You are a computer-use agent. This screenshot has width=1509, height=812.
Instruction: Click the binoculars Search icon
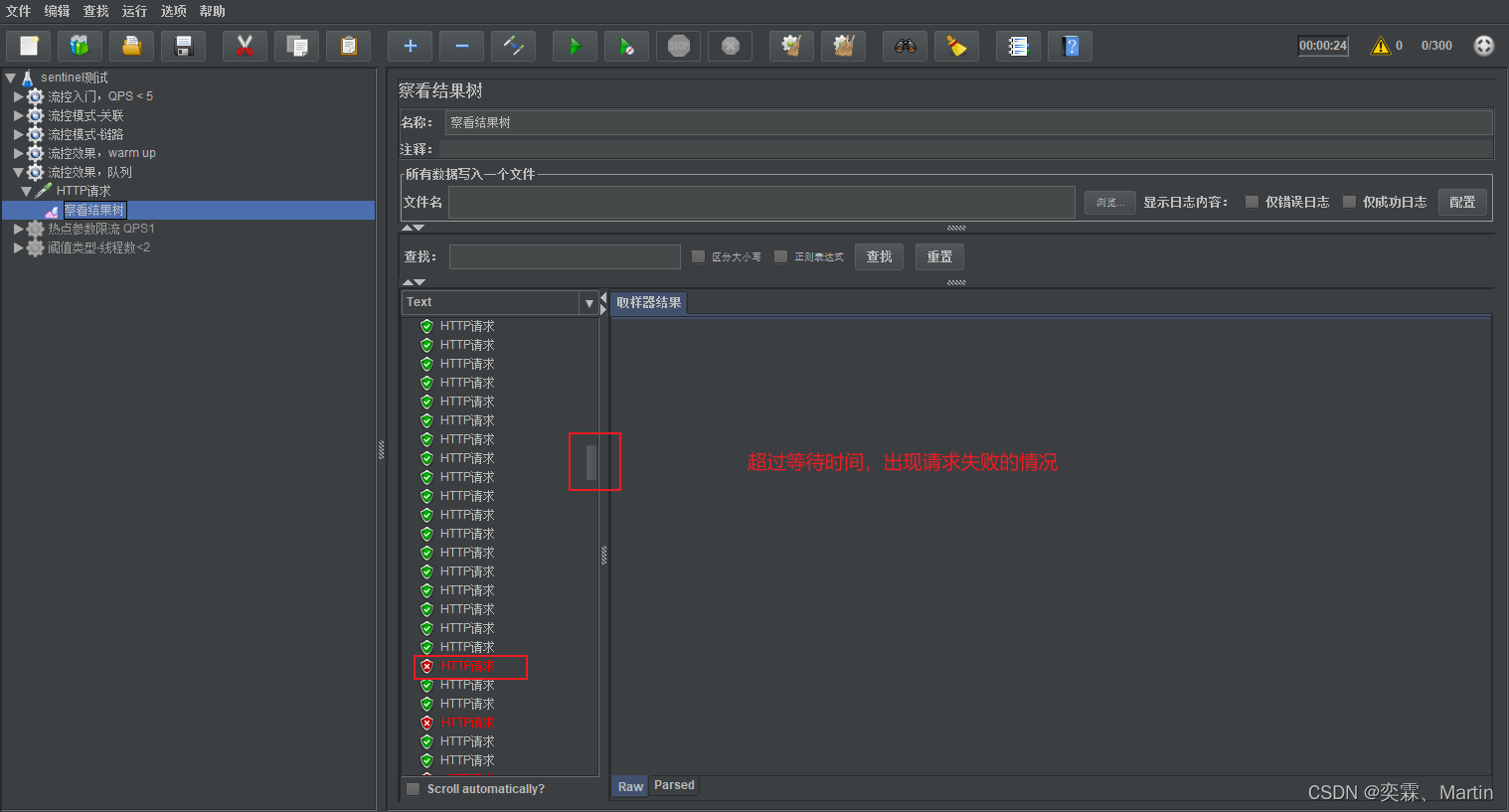tap(905, 46)
